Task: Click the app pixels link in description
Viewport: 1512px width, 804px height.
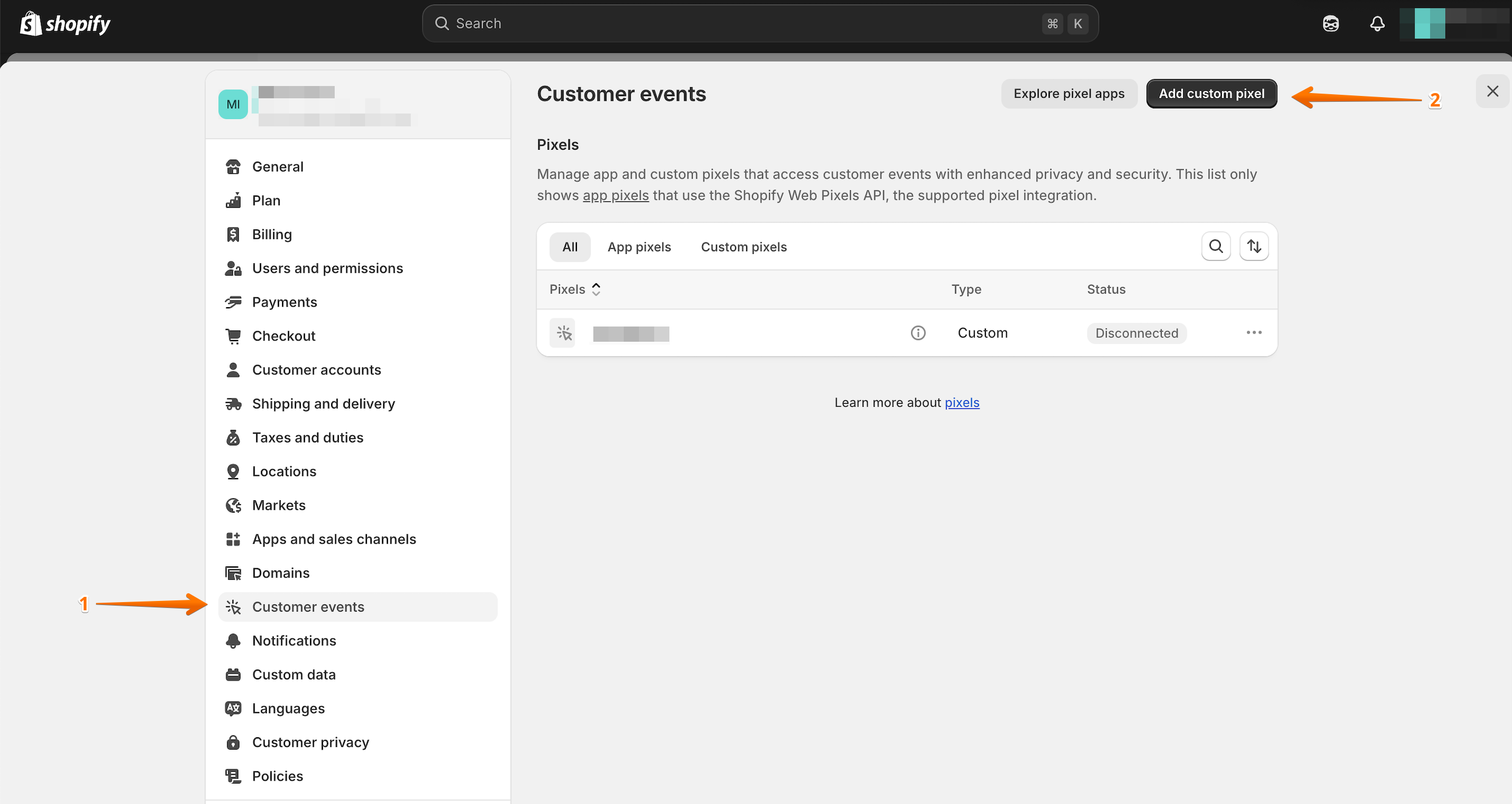Action: point(615,195)
